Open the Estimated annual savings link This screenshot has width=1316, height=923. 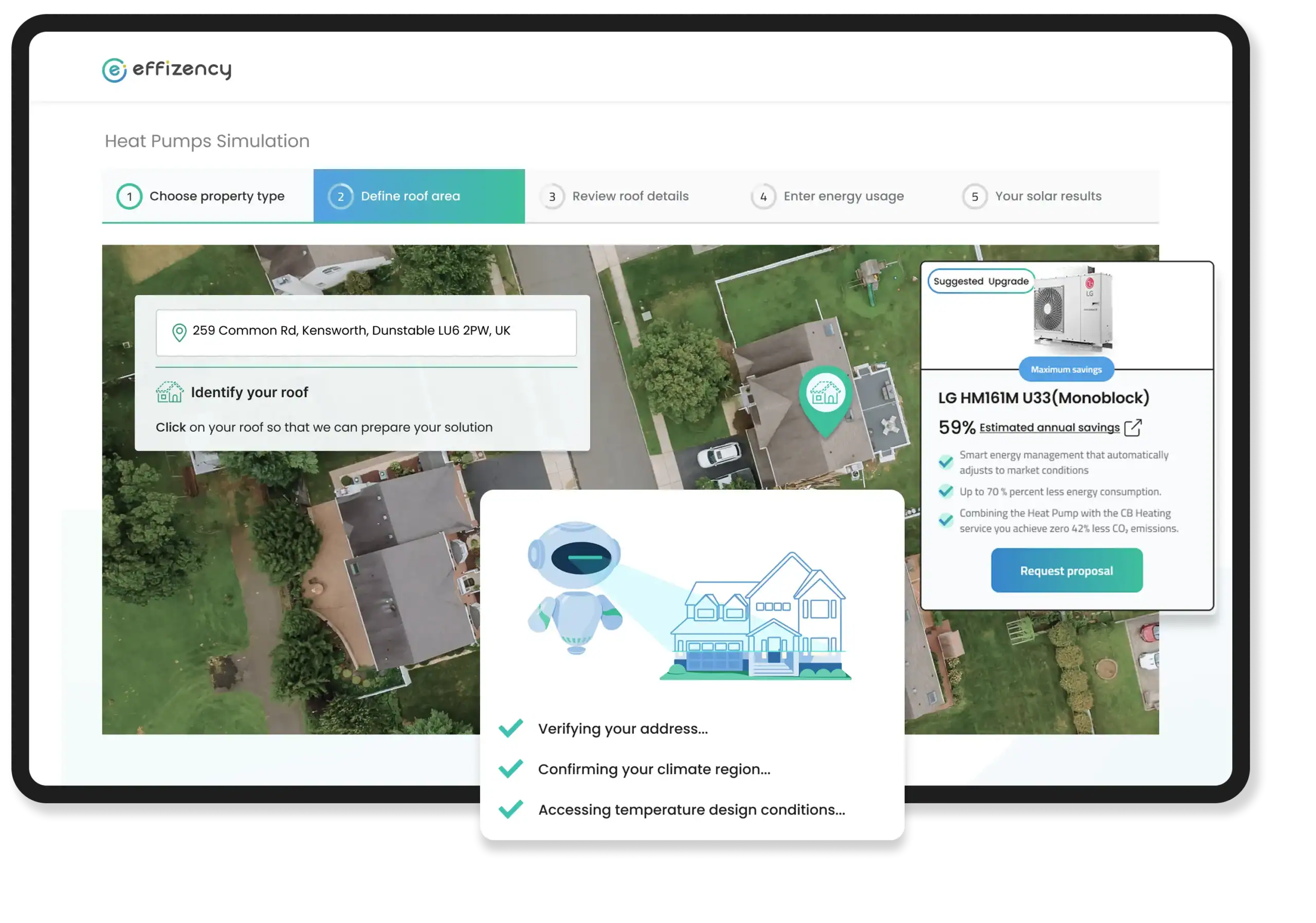1049,428
